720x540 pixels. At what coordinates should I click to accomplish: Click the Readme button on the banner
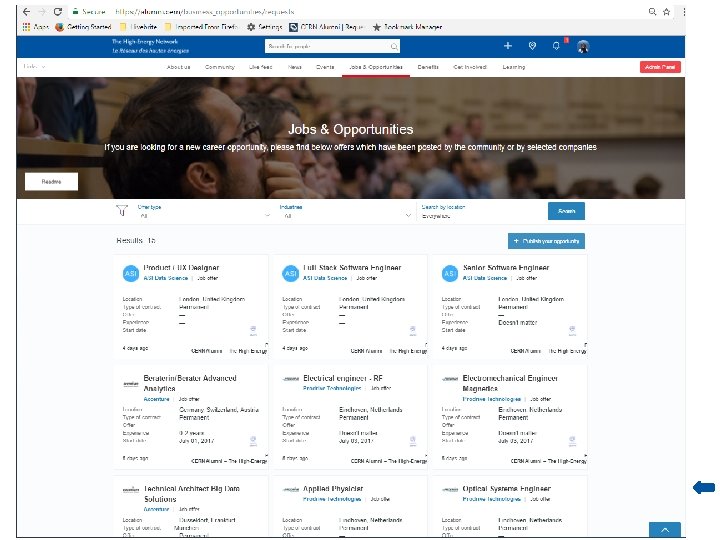(51, 181)
